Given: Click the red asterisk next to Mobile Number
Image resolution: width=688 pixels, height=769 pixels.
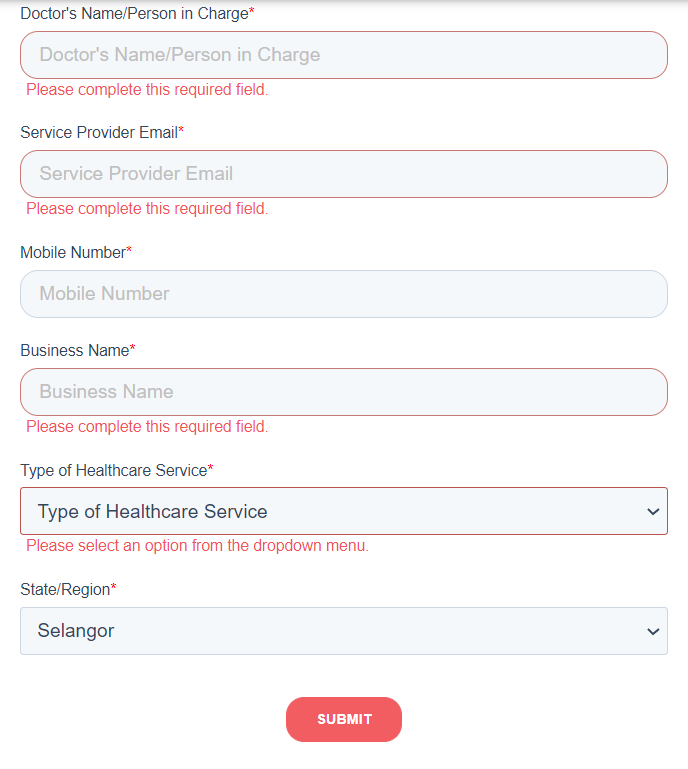Looking at the screenshot, I should 129,250.
